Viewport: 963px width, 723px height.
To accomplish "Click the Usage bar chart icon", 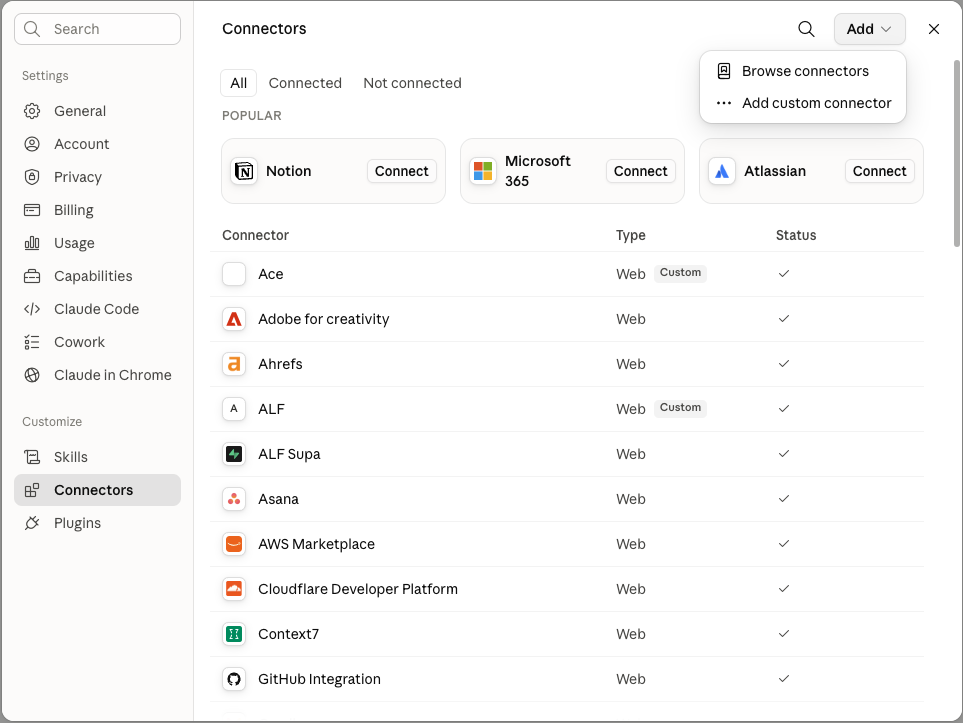I will click(x=32, y=243).
